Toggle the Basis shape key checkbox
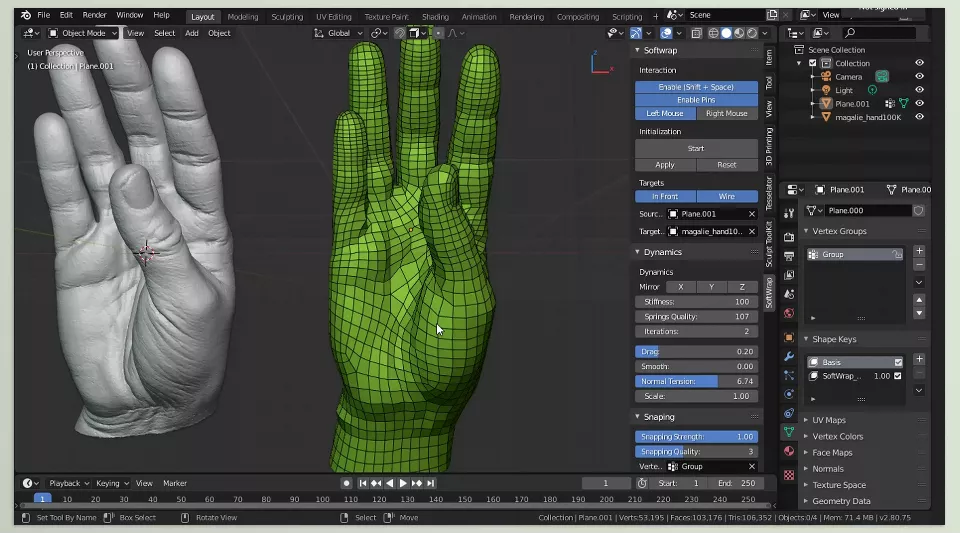This screenshot has width=960, height=533. (898, 362)
